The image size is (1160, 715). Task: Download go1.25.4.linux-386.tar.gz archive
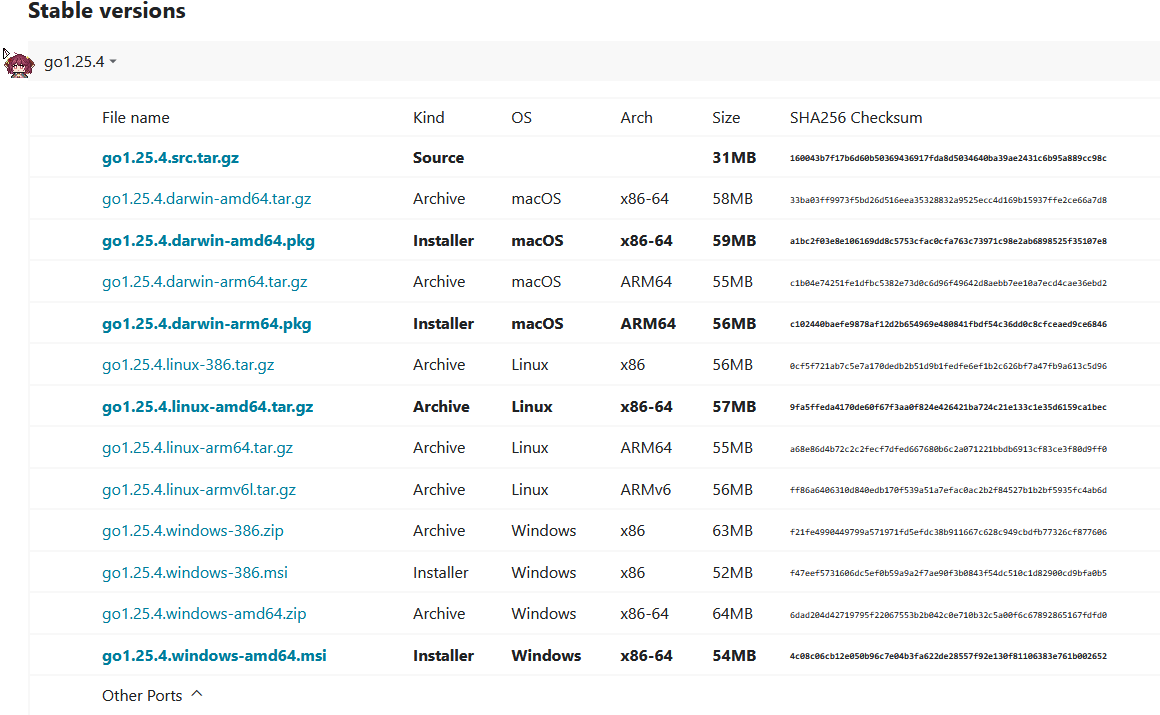click(188, 365)
